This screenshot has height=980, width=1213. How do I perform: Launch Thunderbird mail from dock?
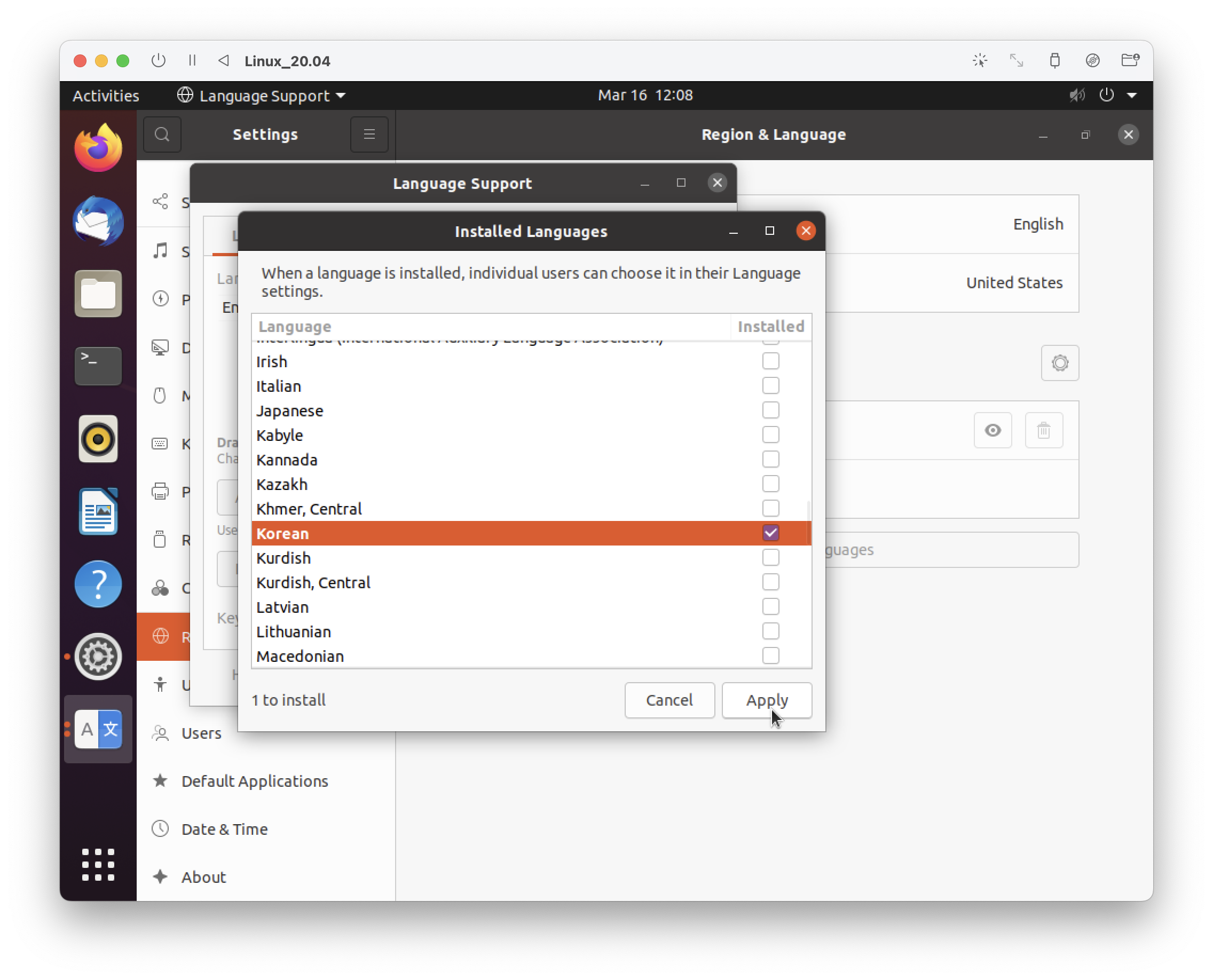pyautogui.click(x=98, y=222)
